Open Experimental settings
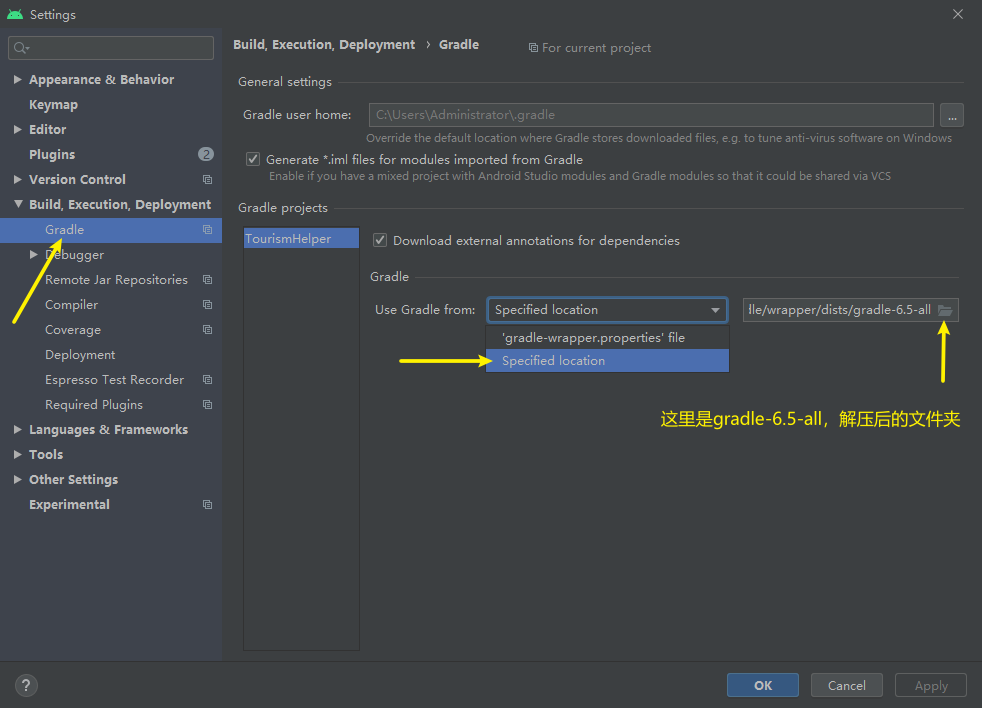This screenshot has height=708, width=982. 70,505
